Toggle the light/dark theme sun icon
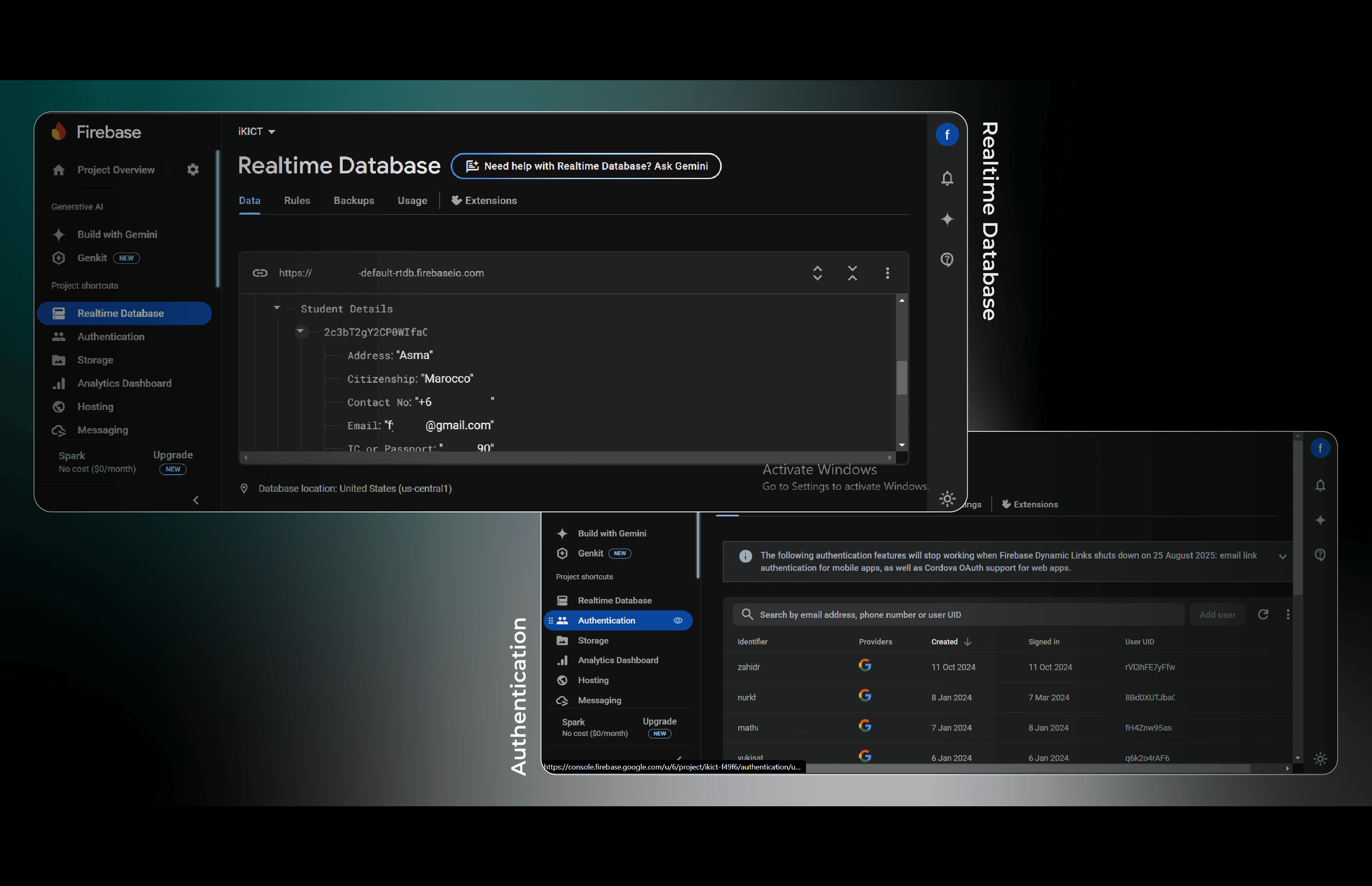The image size is (1372, 886). click(947, 498)
